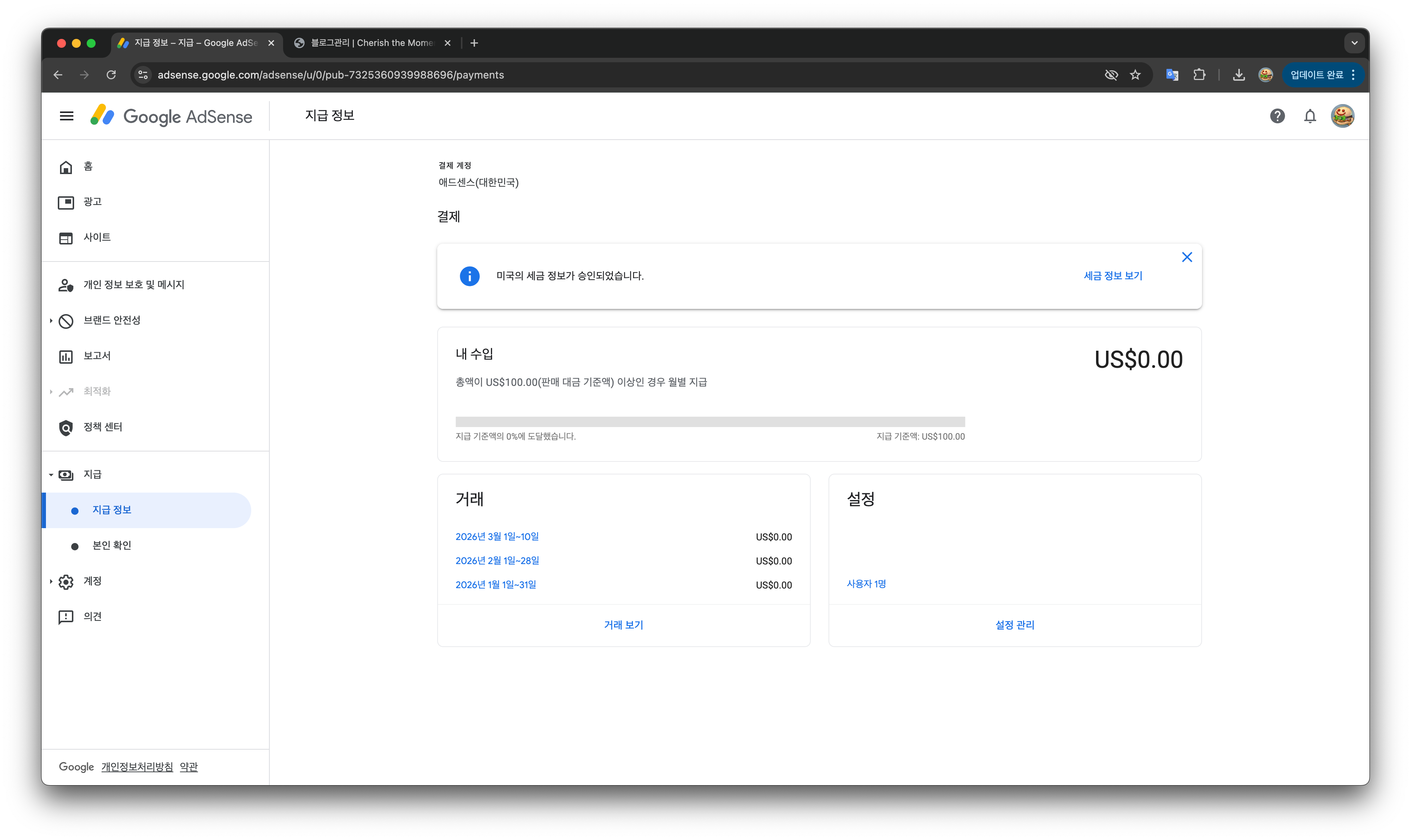Click the 개인 정보 보호 및 메시지 icon

click(x=66, y=285)
